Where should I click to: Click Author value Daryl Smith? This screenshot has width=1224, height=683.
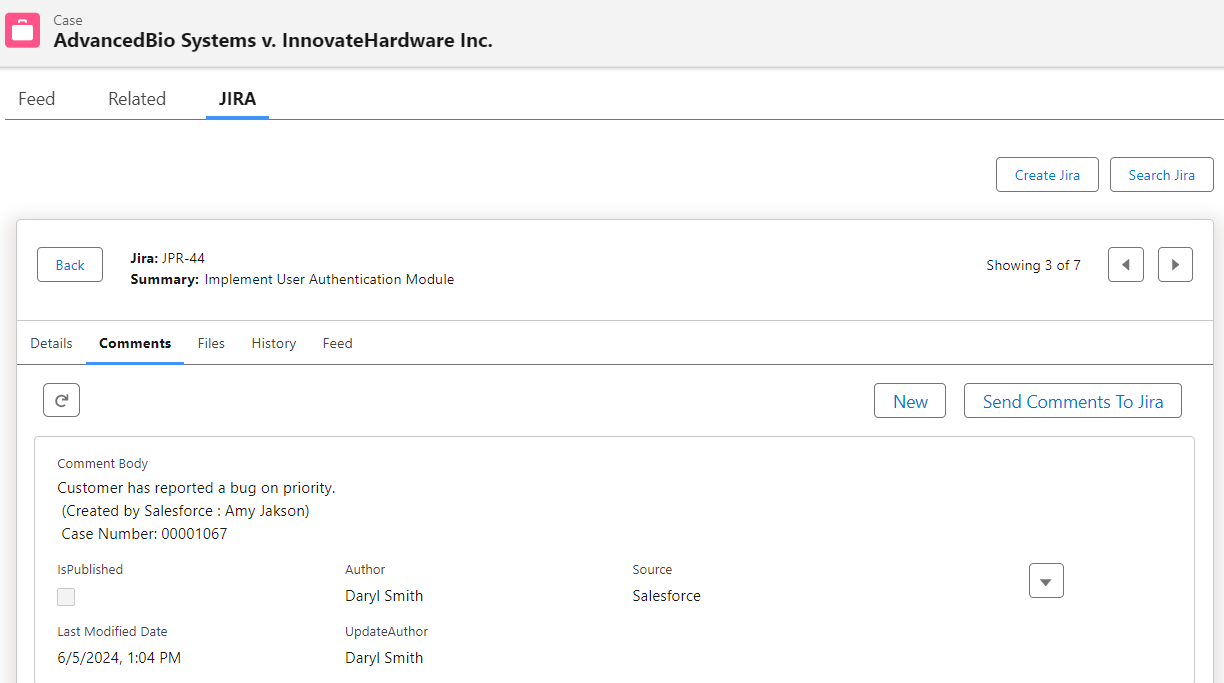384,596
